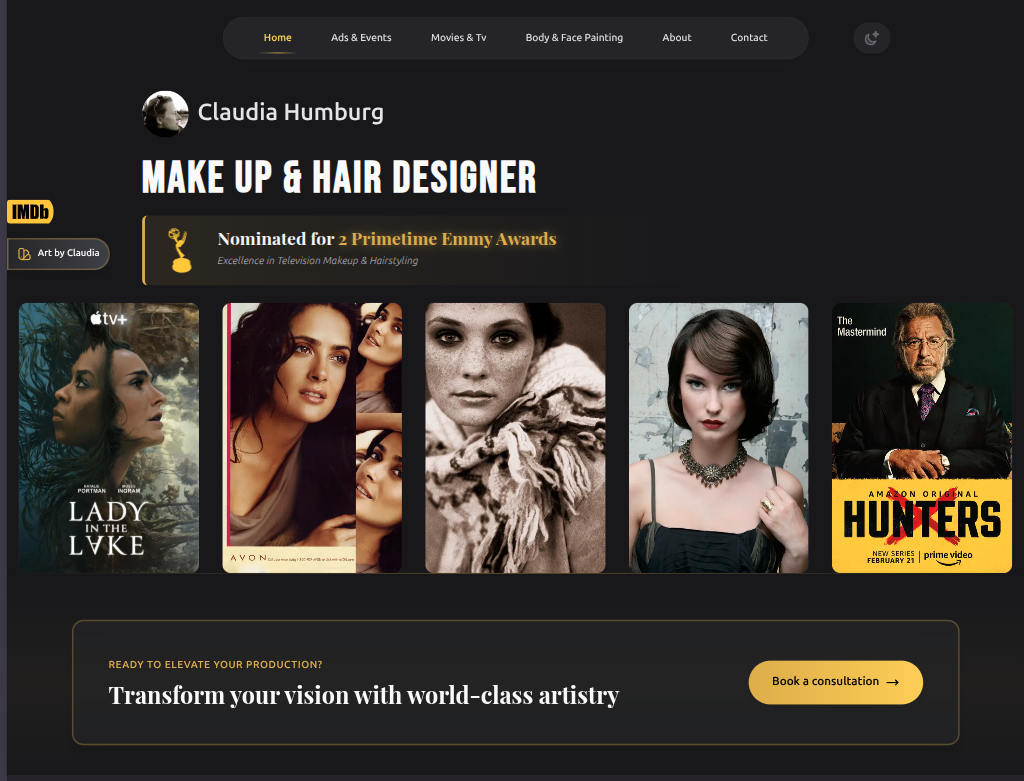This screenshot has width=1024, height=781.
Task: Navigate to Body & Face Painting
Action: (574, 38)
